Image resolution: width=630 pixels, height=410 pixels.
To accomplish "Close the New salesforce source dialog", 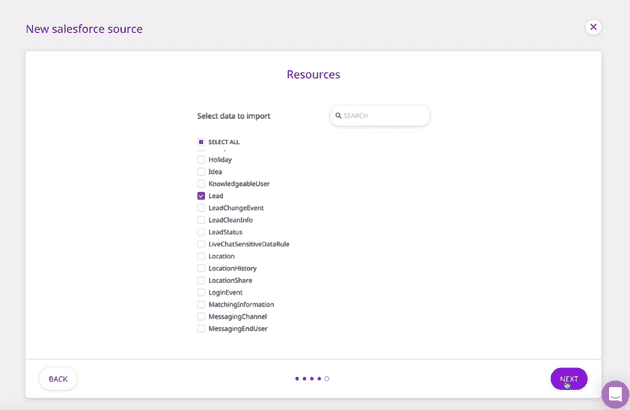I will coord(593,27).
